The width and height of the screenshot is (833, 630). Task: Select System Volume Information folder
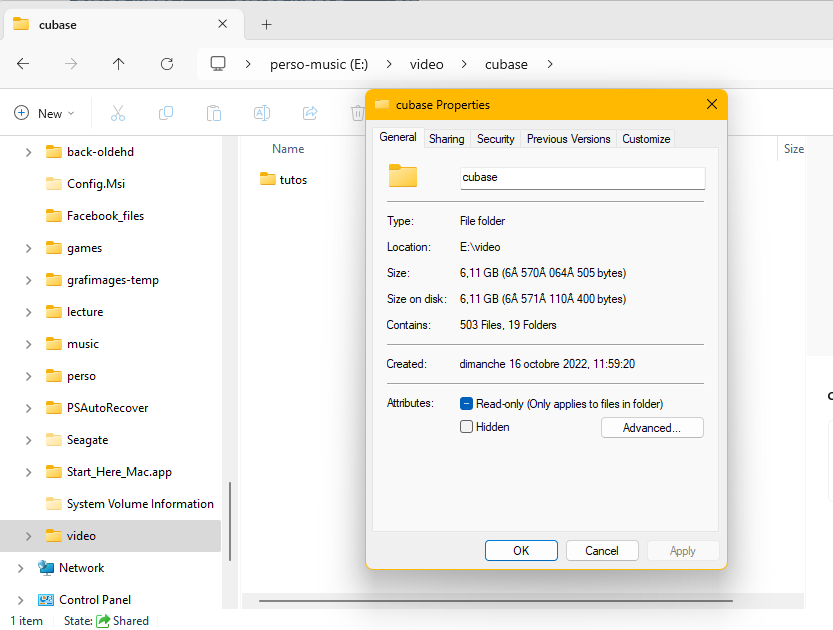(x=140, y=504)
